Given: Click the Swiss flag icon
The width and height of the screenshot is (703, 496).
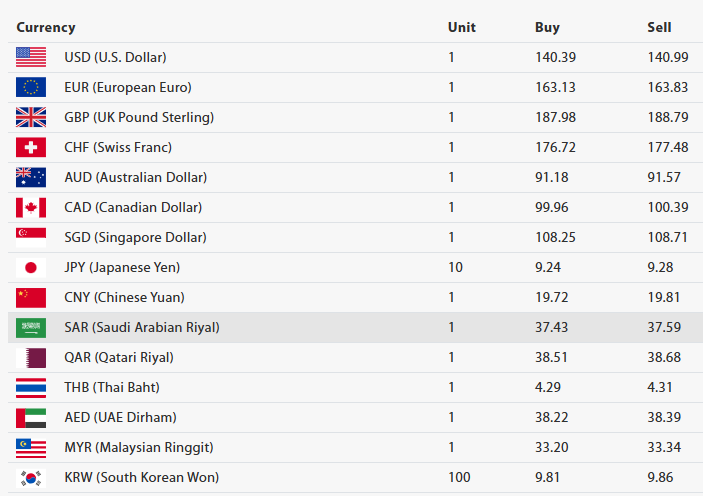Looking at the screenshot, I should [31, 147].
